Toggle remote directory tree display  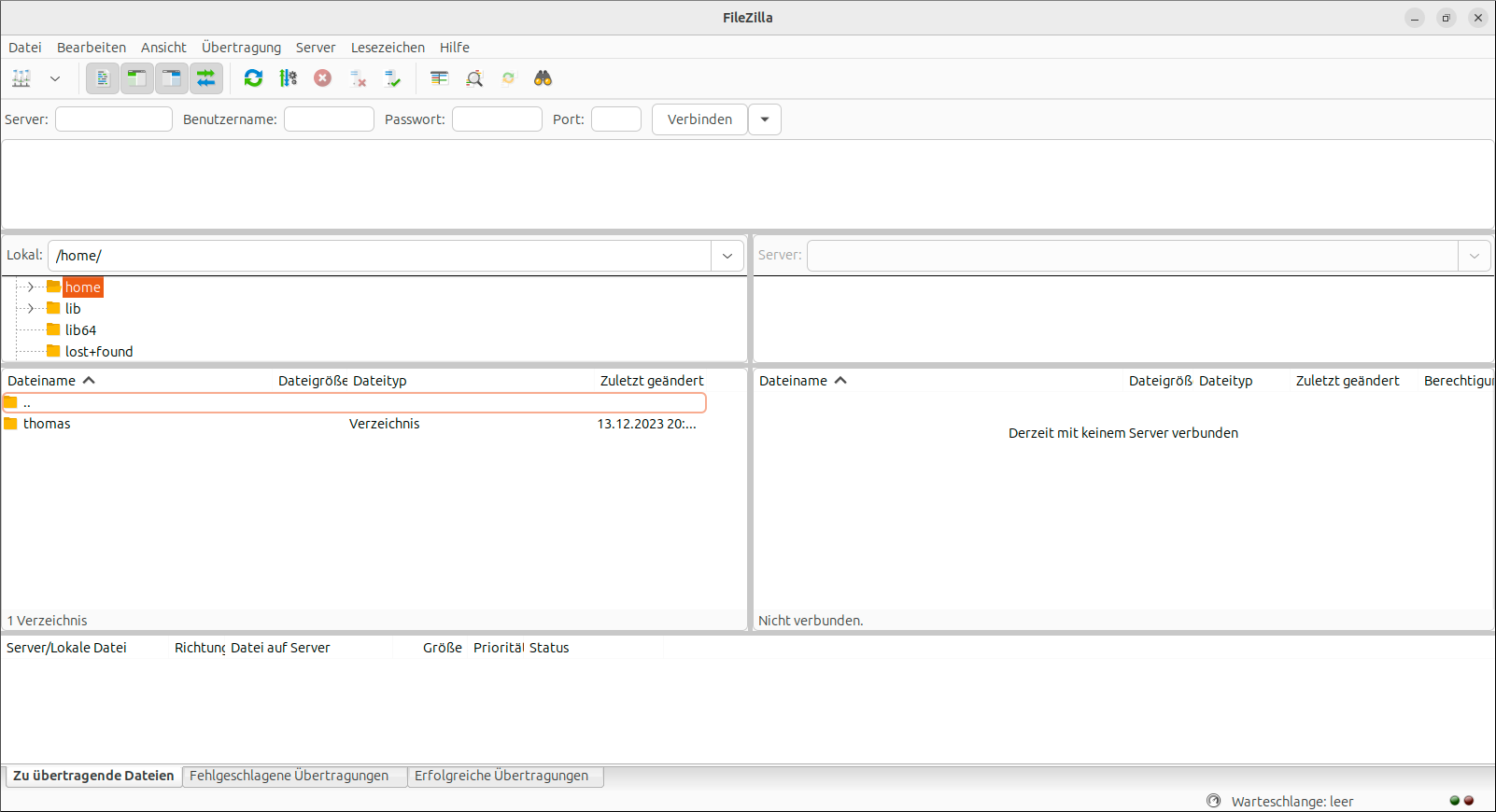pos(172,78)
